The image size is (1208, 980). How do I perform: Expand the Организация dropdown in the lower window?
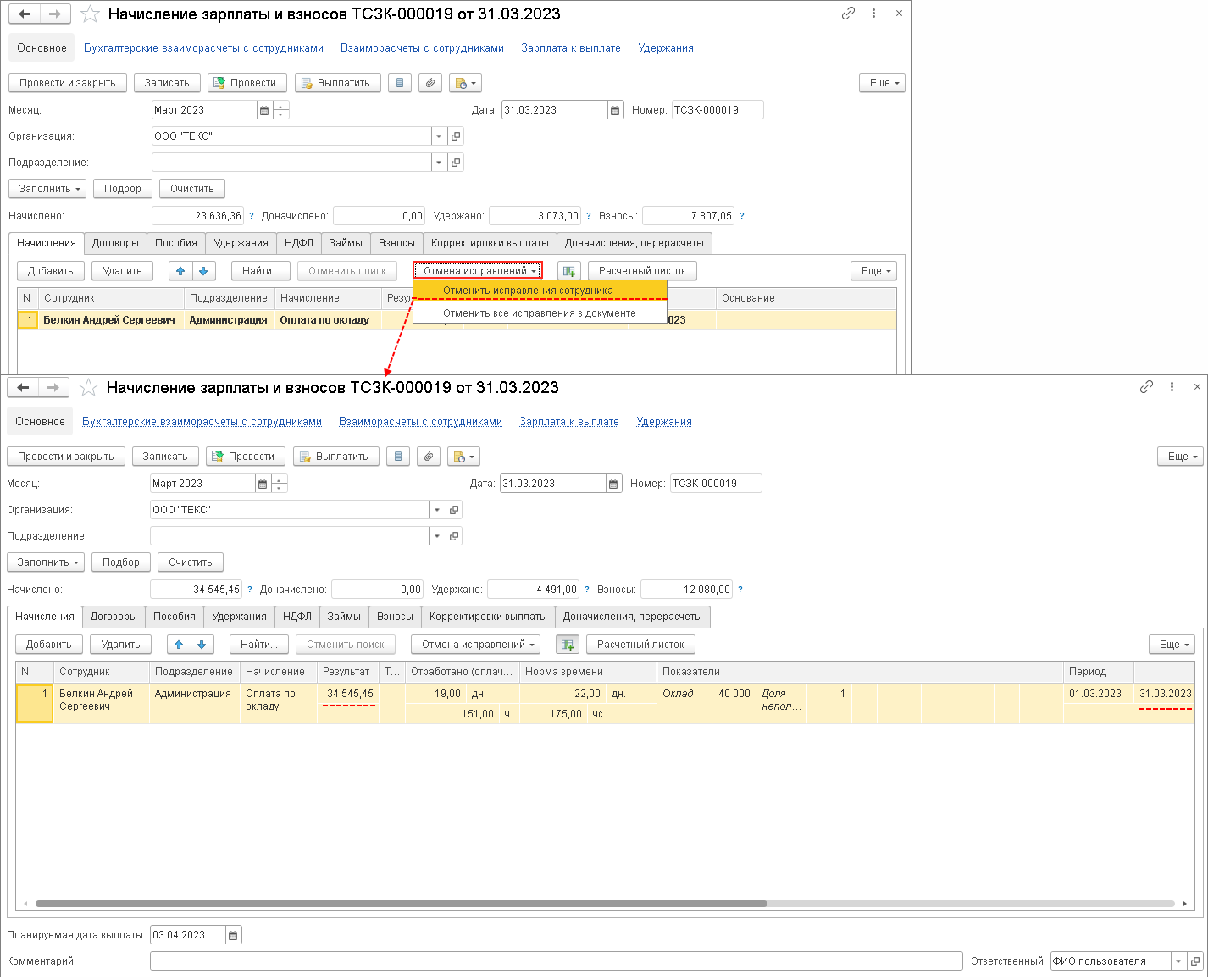pyautogui.click(x=437, y=510)
